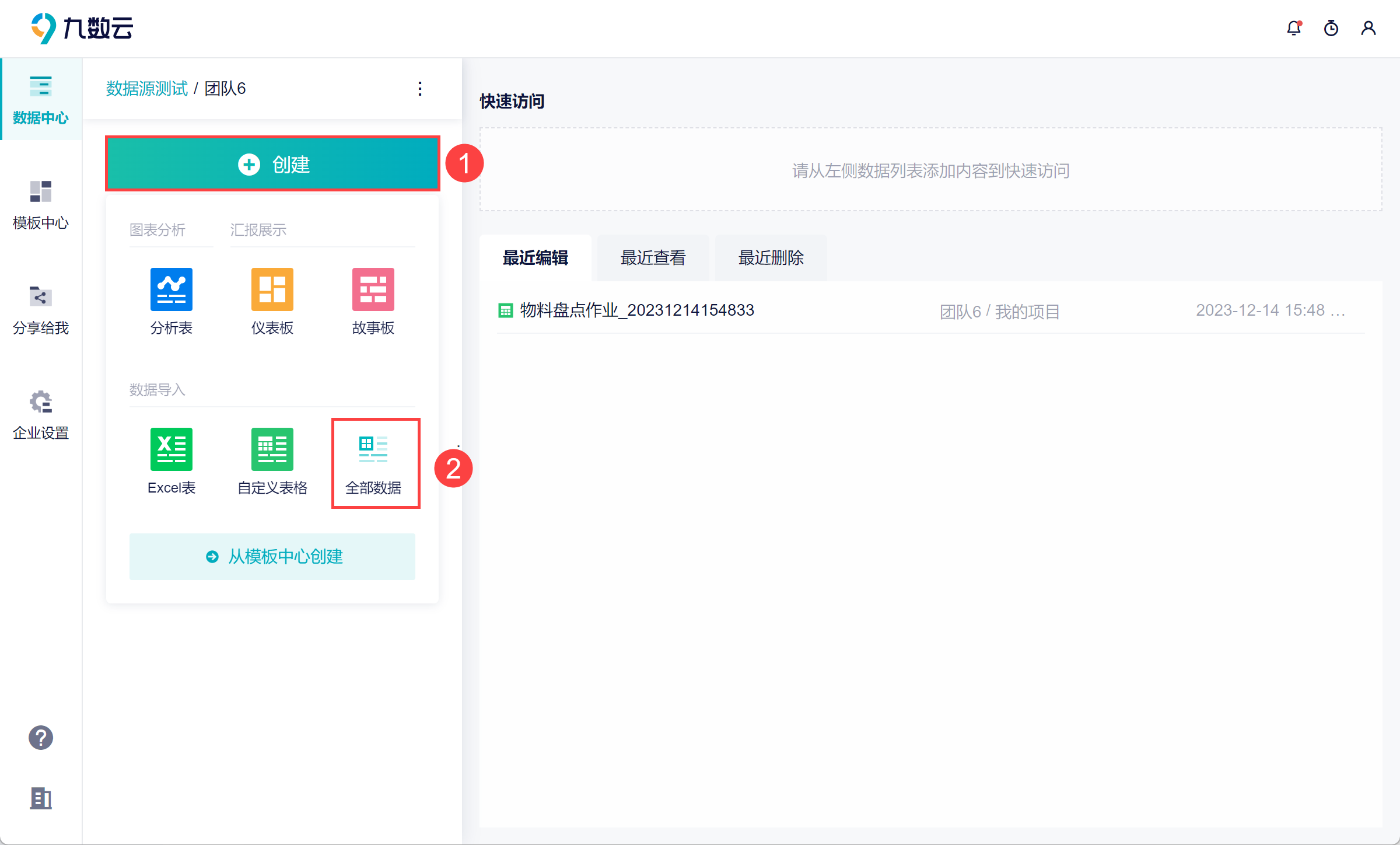
Task: Switch to the 最近删除 tab
Action: point(771,258)
